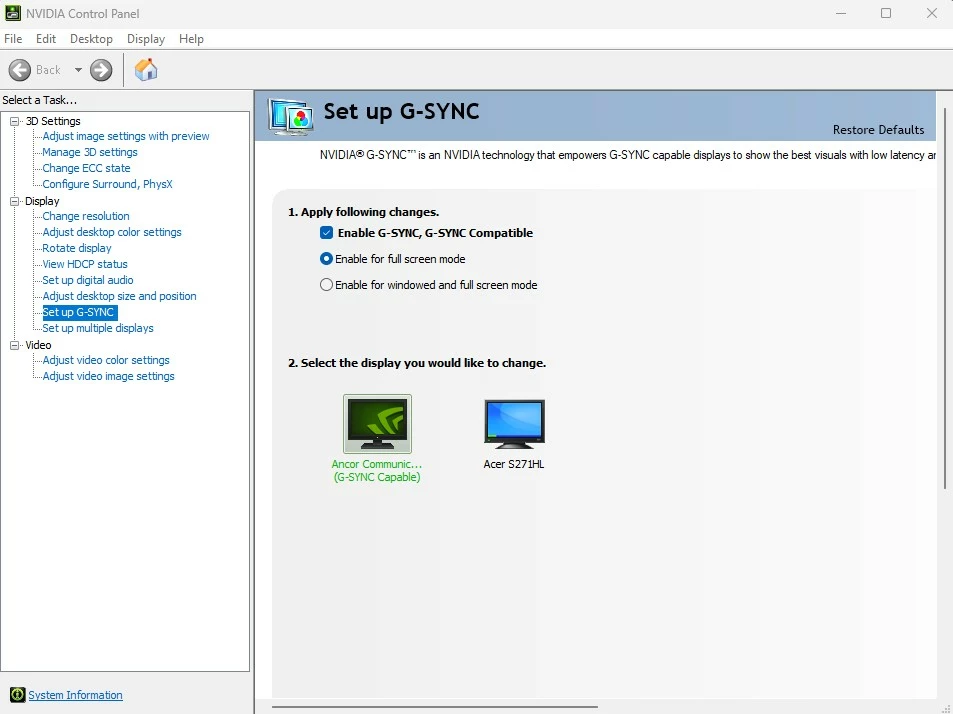Click the Display category label in tree
This screenshot has height=714, width=953.
click(x=42, y=201)
